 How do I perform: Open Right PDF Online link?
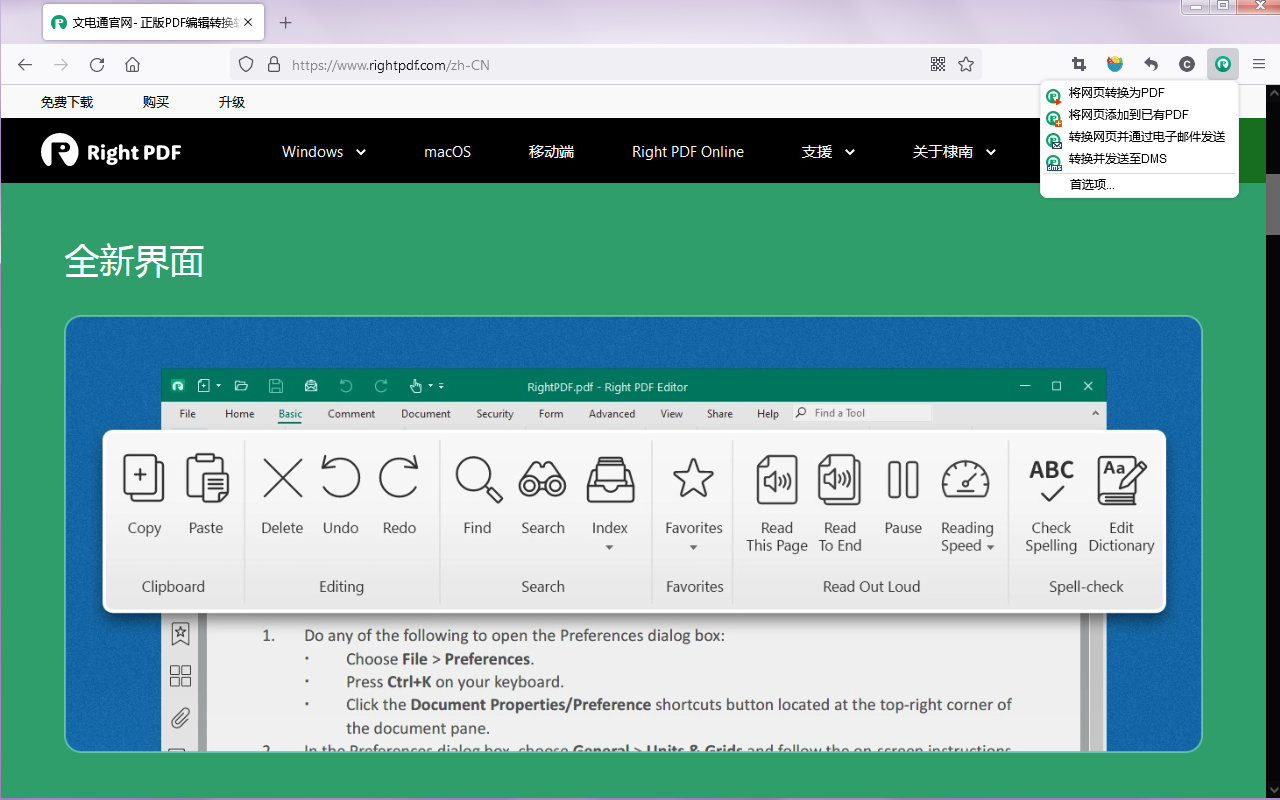coord(688,152)
